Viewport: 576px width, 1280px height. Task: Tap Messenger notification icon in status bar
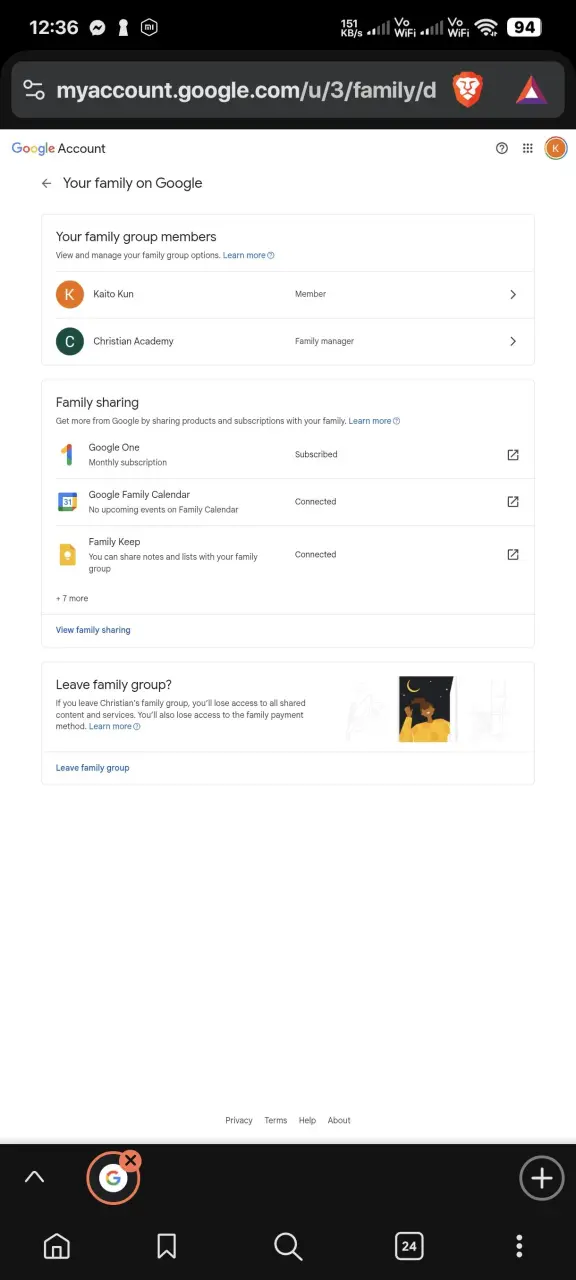tap(98, 28)
